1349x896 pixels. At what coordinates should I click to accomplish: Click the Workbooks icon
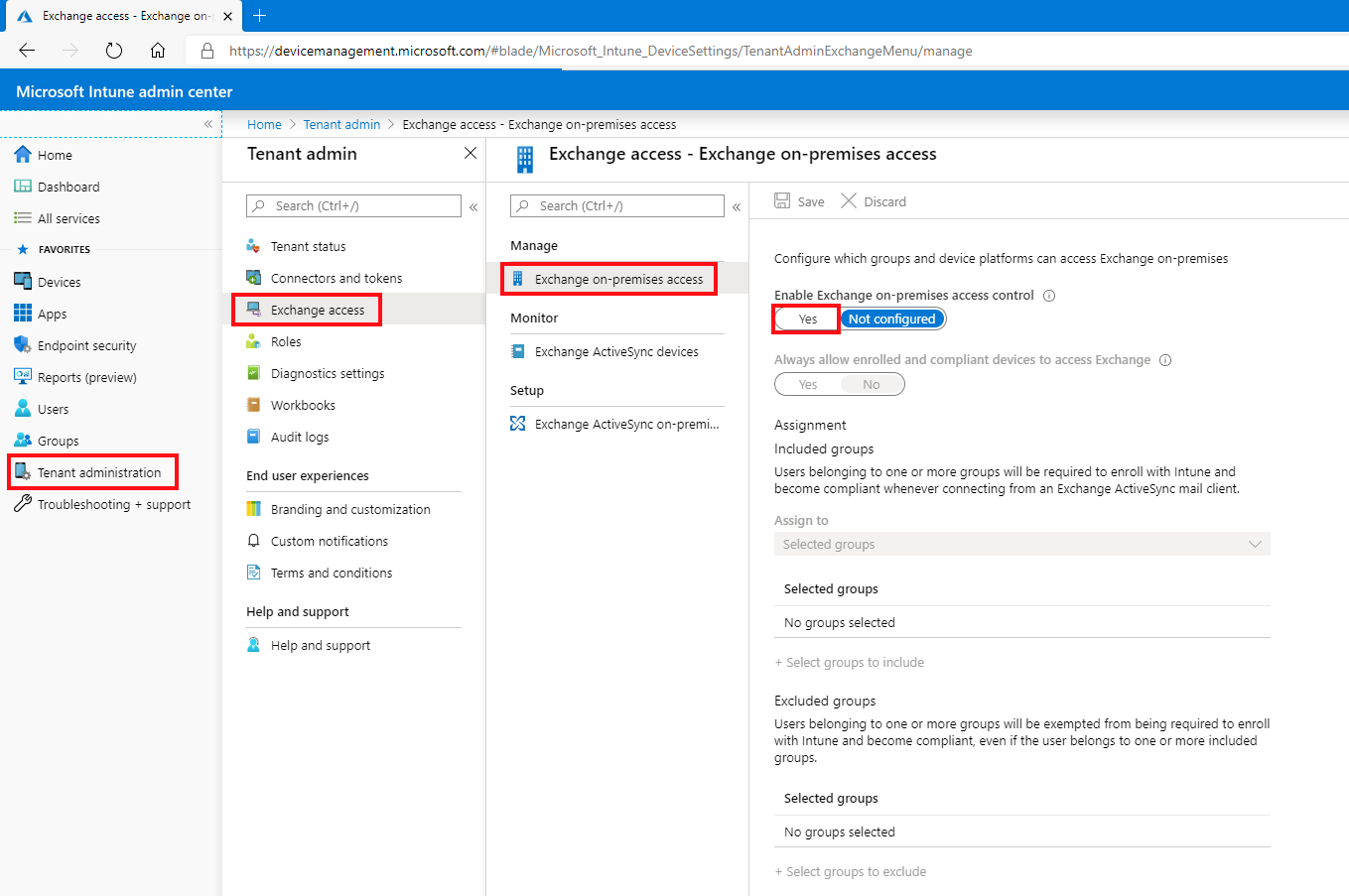pyautogui.click(x=253, y=405)
